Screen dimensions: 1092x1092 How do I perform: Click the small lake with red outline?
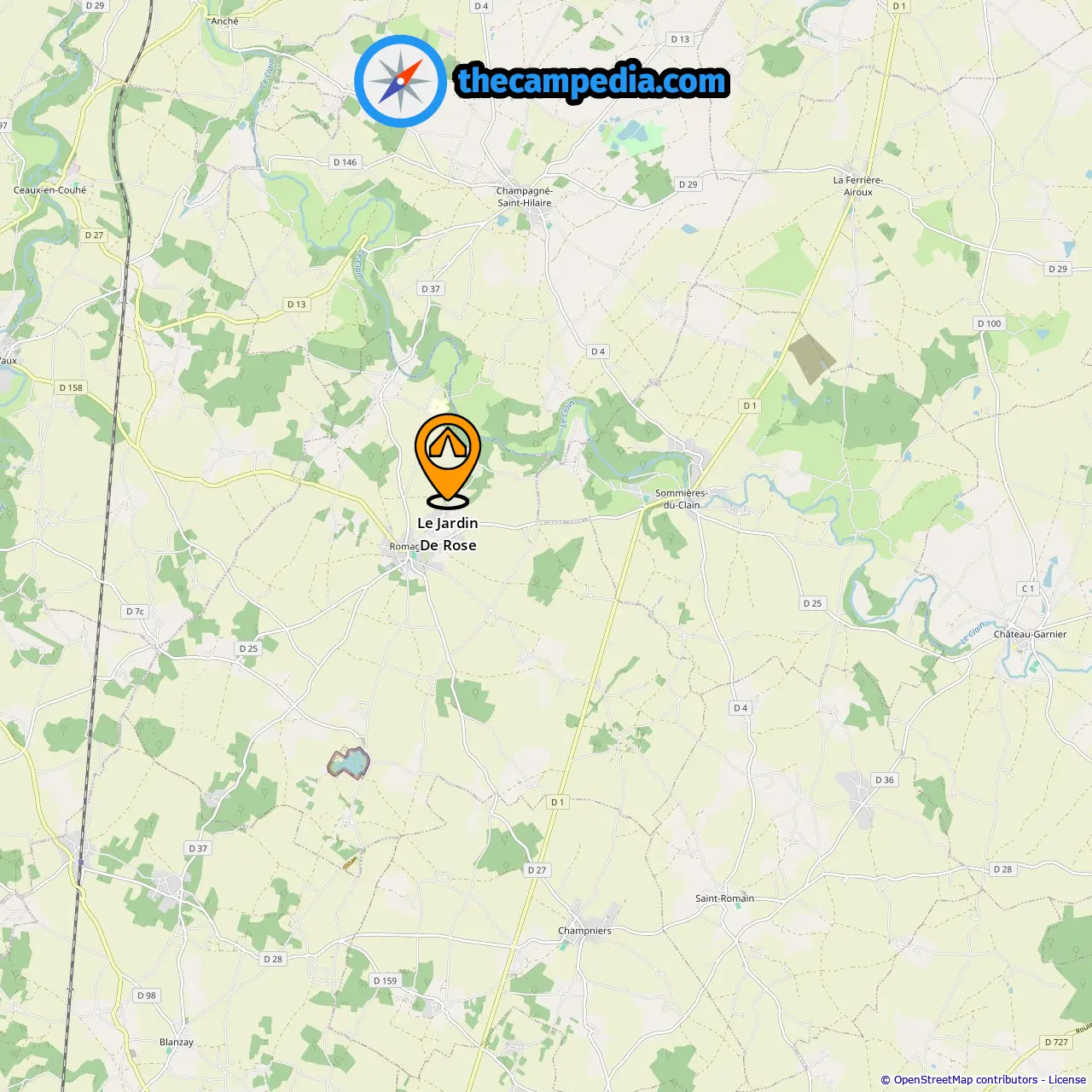(349, 762)
